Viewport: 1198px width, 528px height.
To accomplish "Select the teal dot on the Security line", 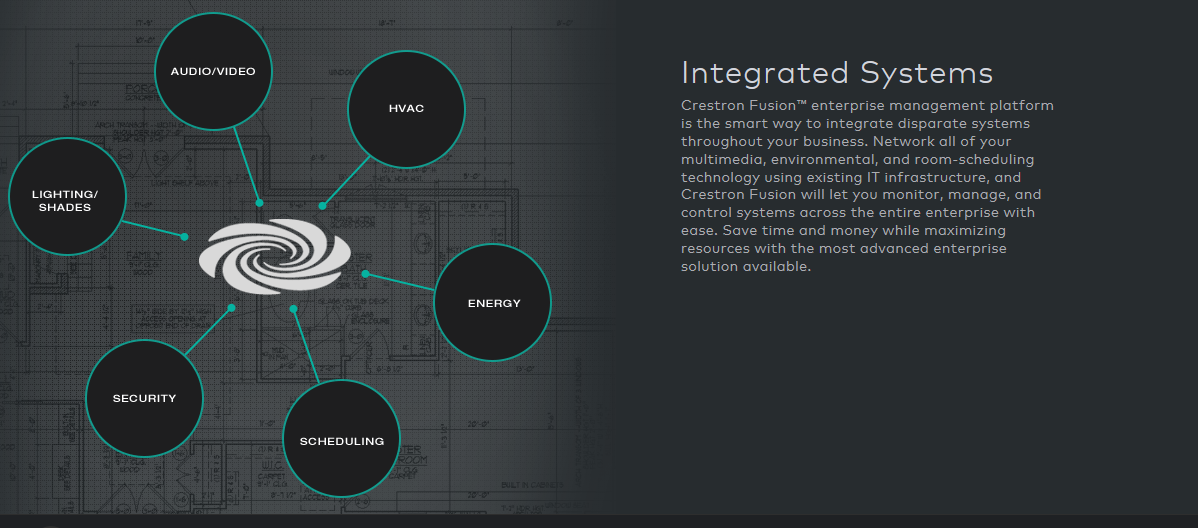I will 231,308.
